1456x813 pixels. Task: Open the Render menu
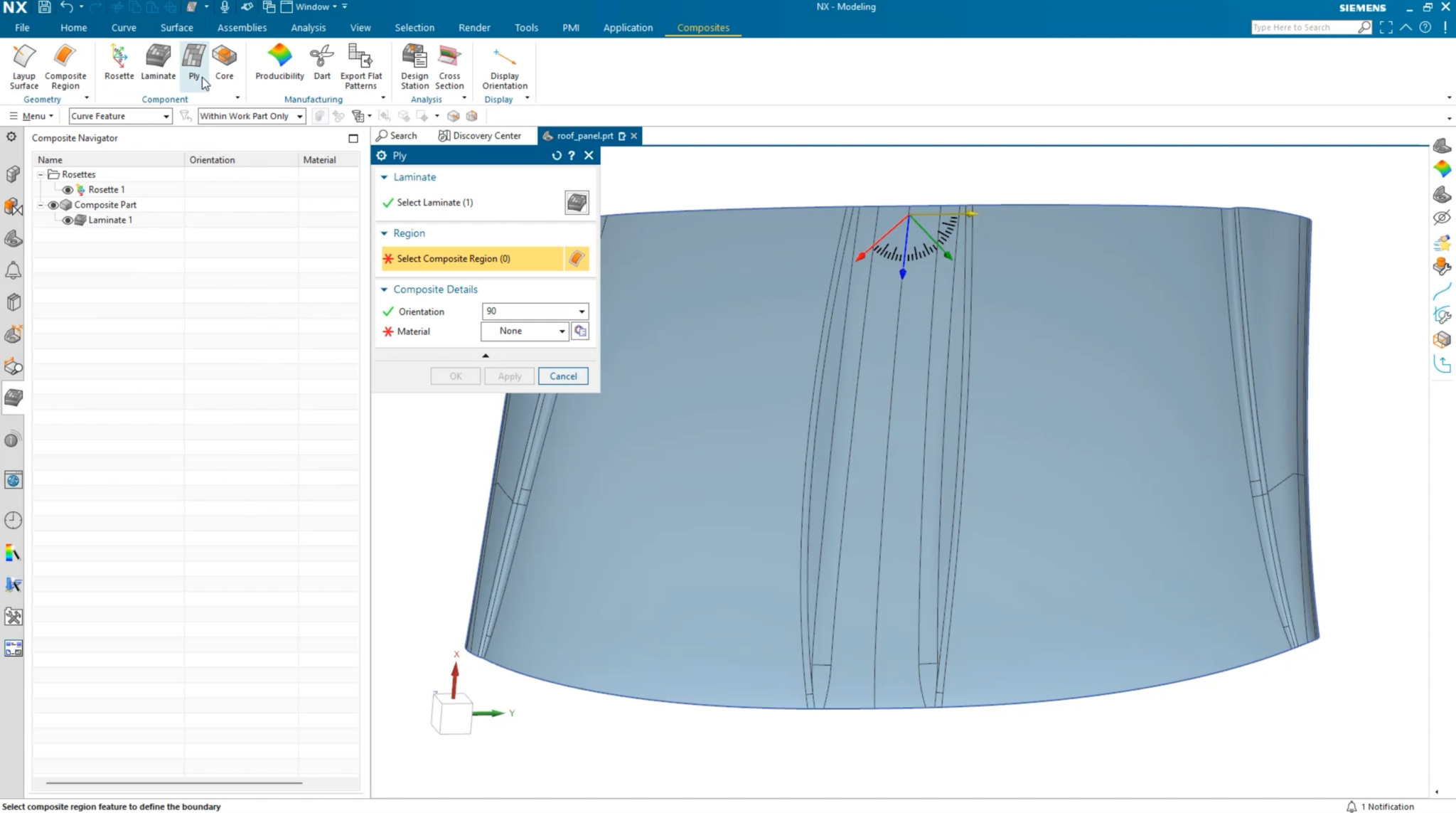[473, 27]
